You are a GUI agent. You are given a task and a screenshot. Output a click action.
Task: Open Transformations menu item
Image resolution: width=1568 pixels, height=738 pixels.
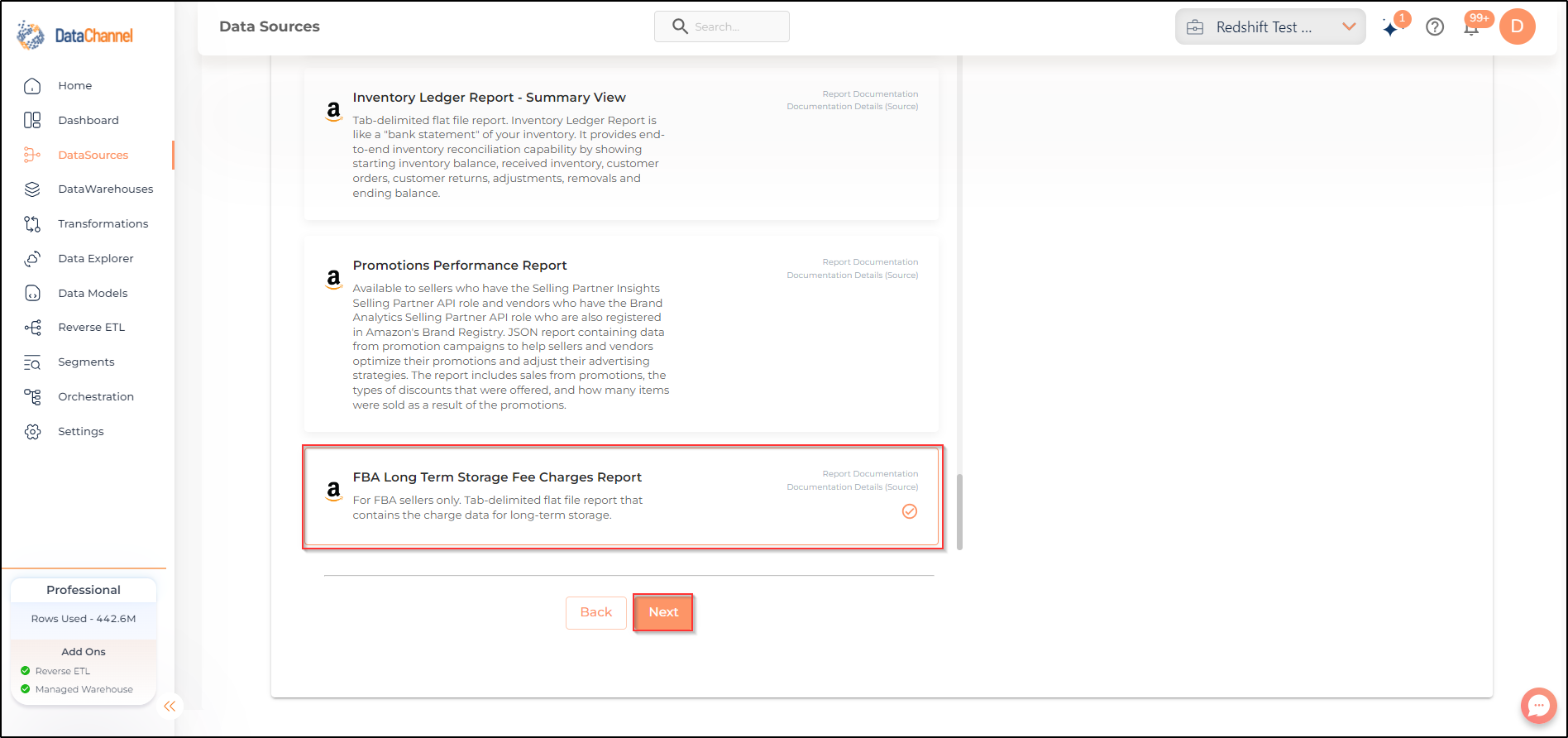point(103,224)
